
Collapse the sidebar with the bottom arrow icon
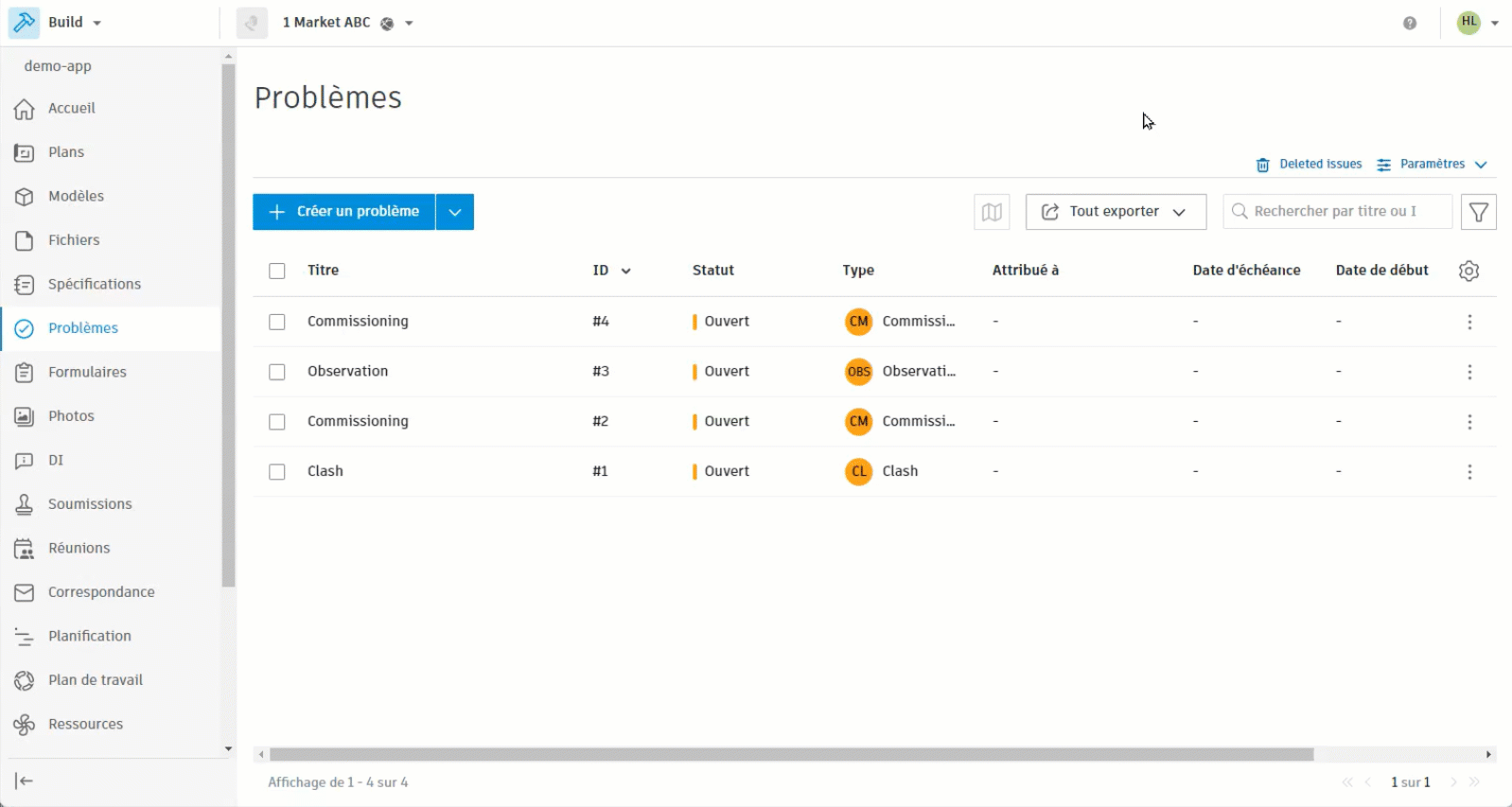[x=24, y=781]
